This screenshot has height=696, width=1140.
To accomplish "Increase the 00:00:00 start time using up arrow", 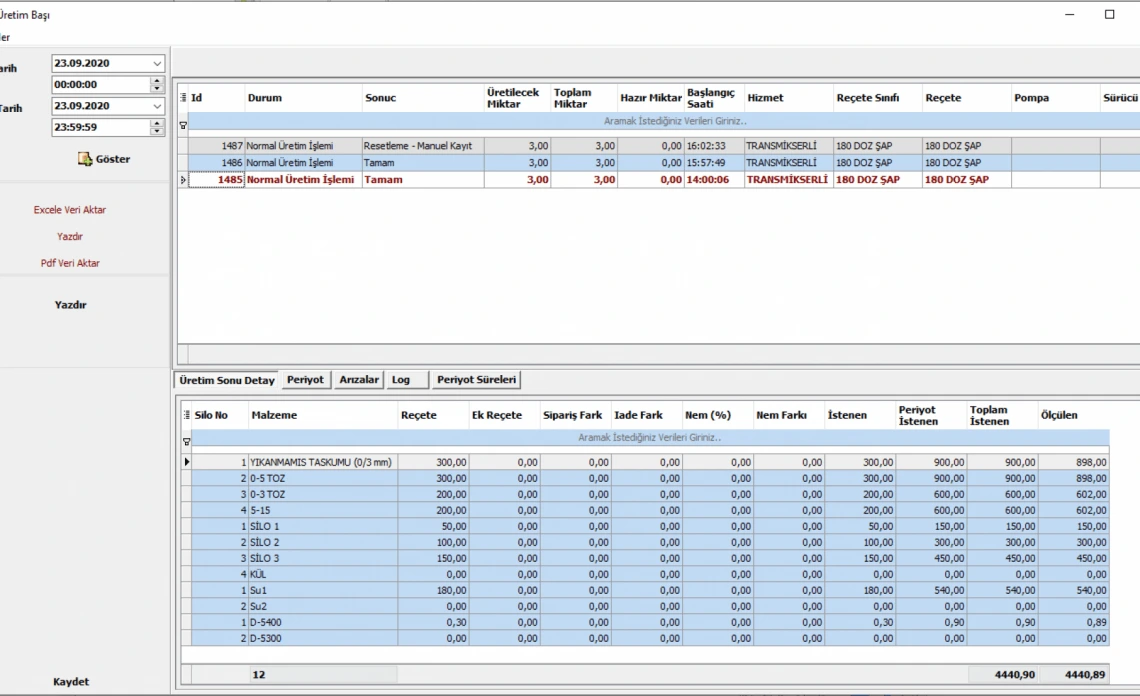I will (157, 81).
